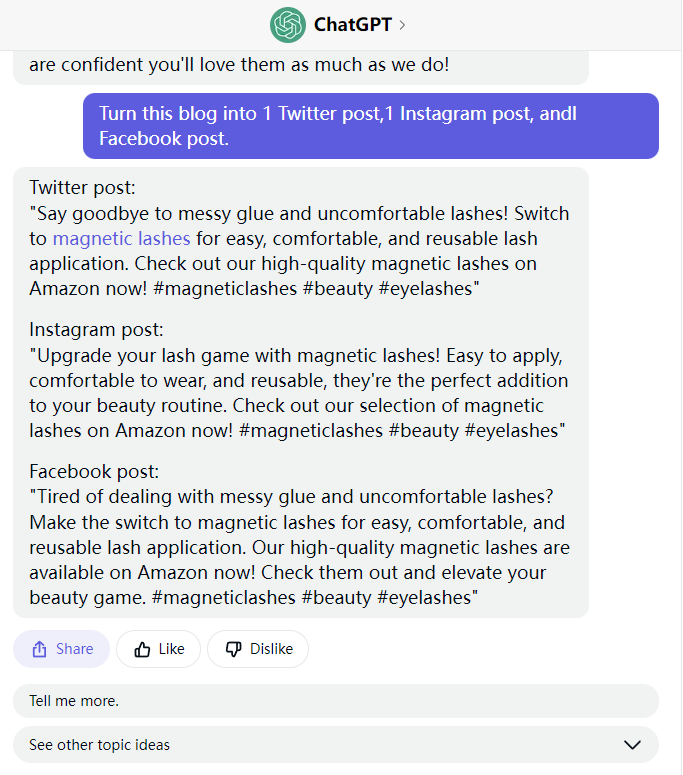Viewport: 683px width, 775px height.
Task: Dislike the response
Action: [258, 649]
